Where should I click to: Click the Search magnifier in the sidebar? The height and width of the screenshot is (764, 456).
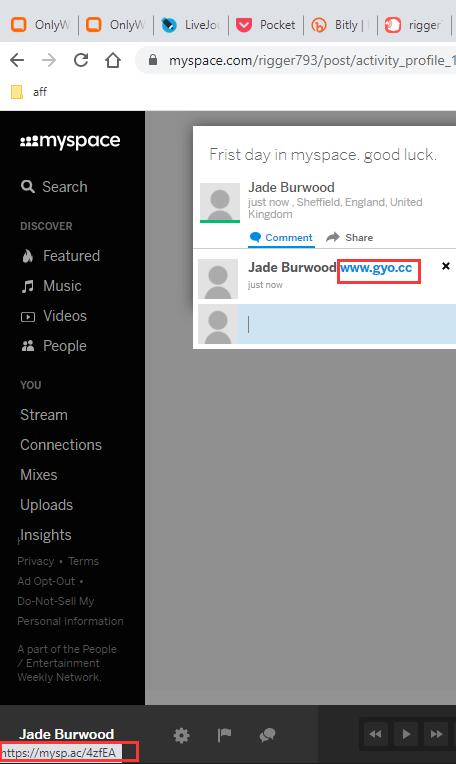(28, 187)
